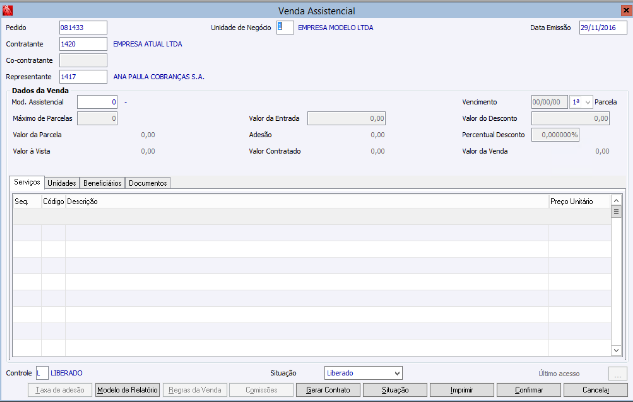Click the Descrição column header

pyautogui.click(x=307, y=201)
